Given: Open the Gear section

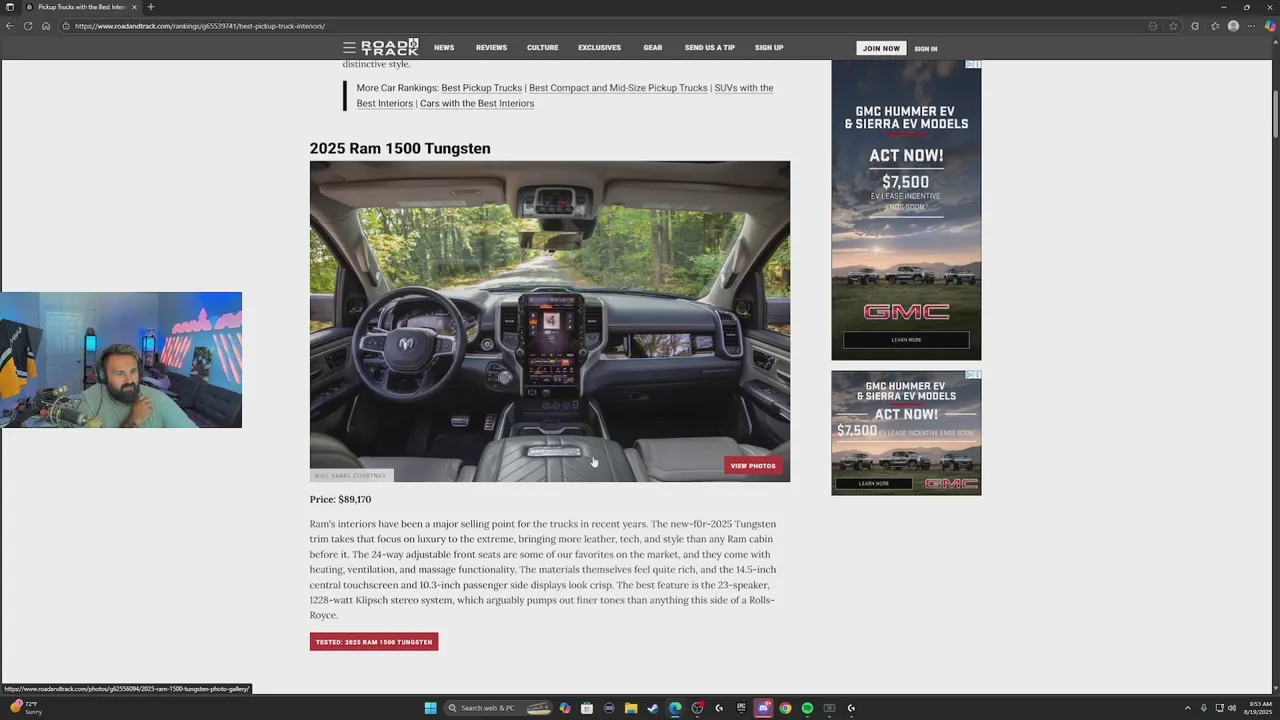Looking at the screenshot, I should pyautogui.click(x=653, y=47).
